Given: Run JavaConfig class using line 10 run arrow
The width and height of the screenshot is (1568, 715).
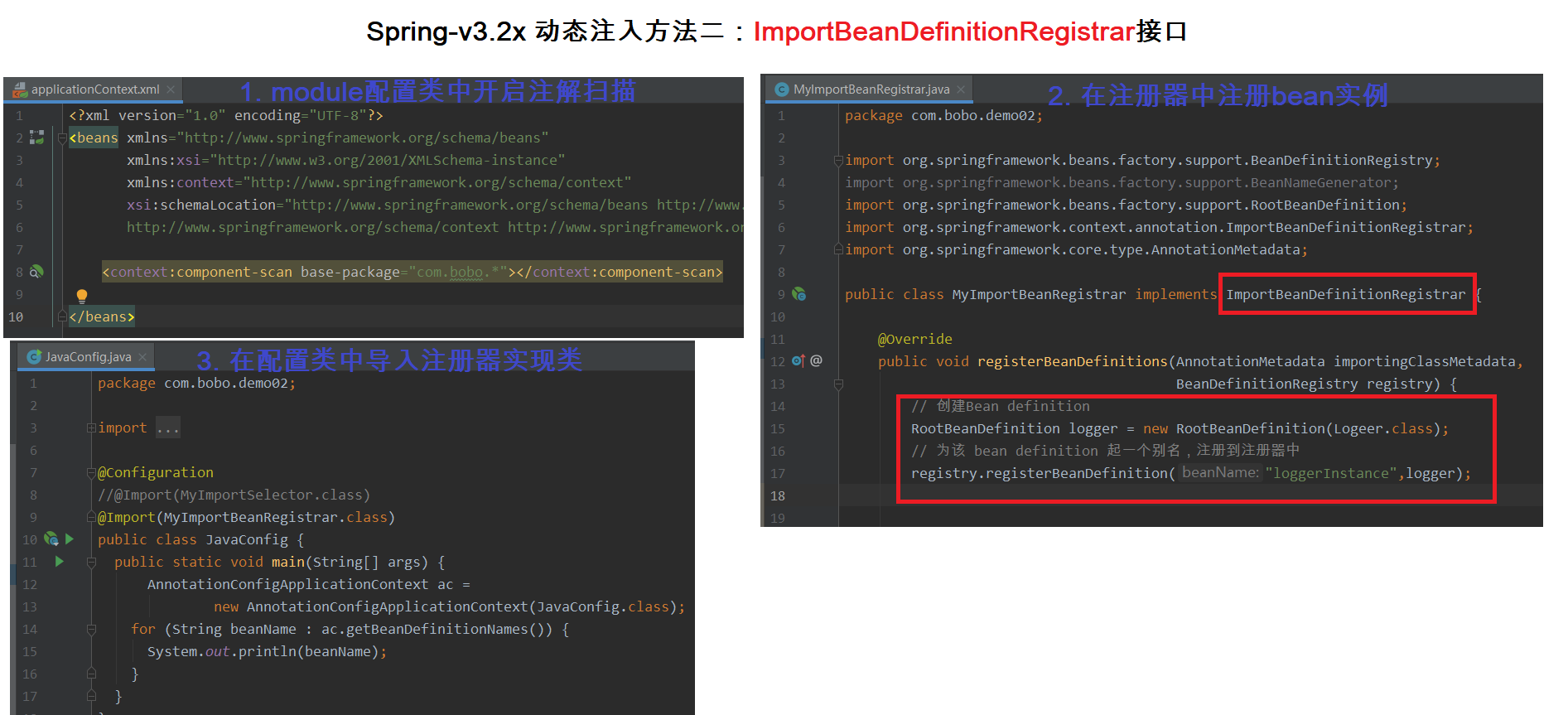Looking at the screenshot, I should click(x=70, y=539).
